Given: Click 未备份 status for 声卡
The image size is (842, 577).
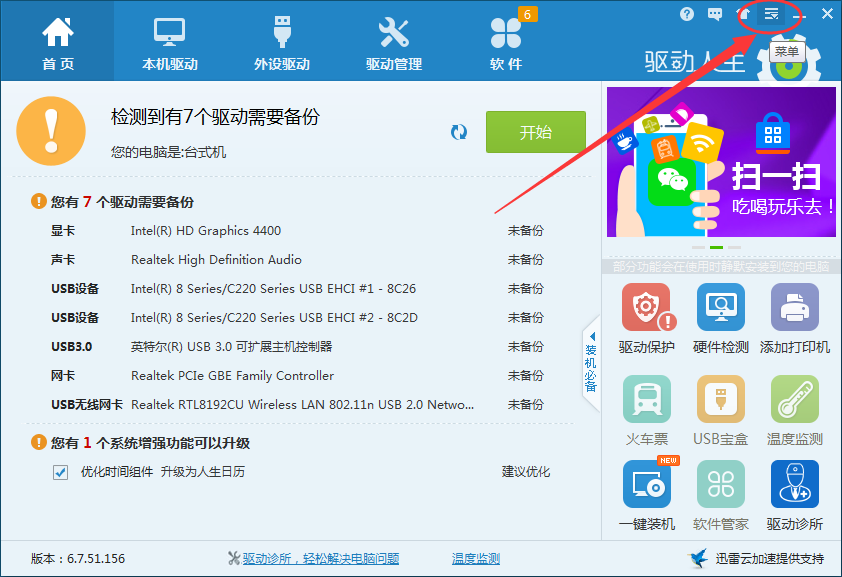Looking at the screenshot, I should [x=526, y=260].
